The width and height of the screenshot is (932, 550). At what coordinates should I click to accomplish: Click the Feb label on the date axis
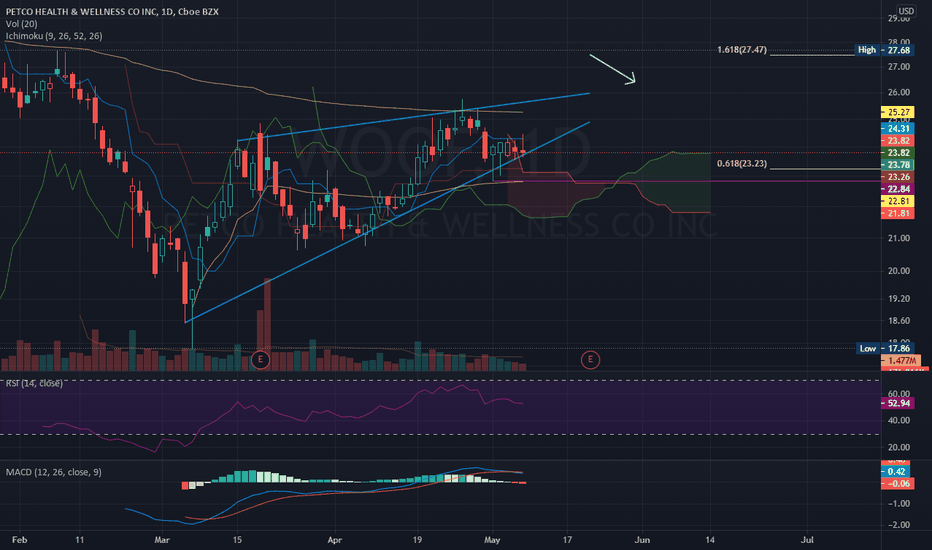click(x=20, y=540)
